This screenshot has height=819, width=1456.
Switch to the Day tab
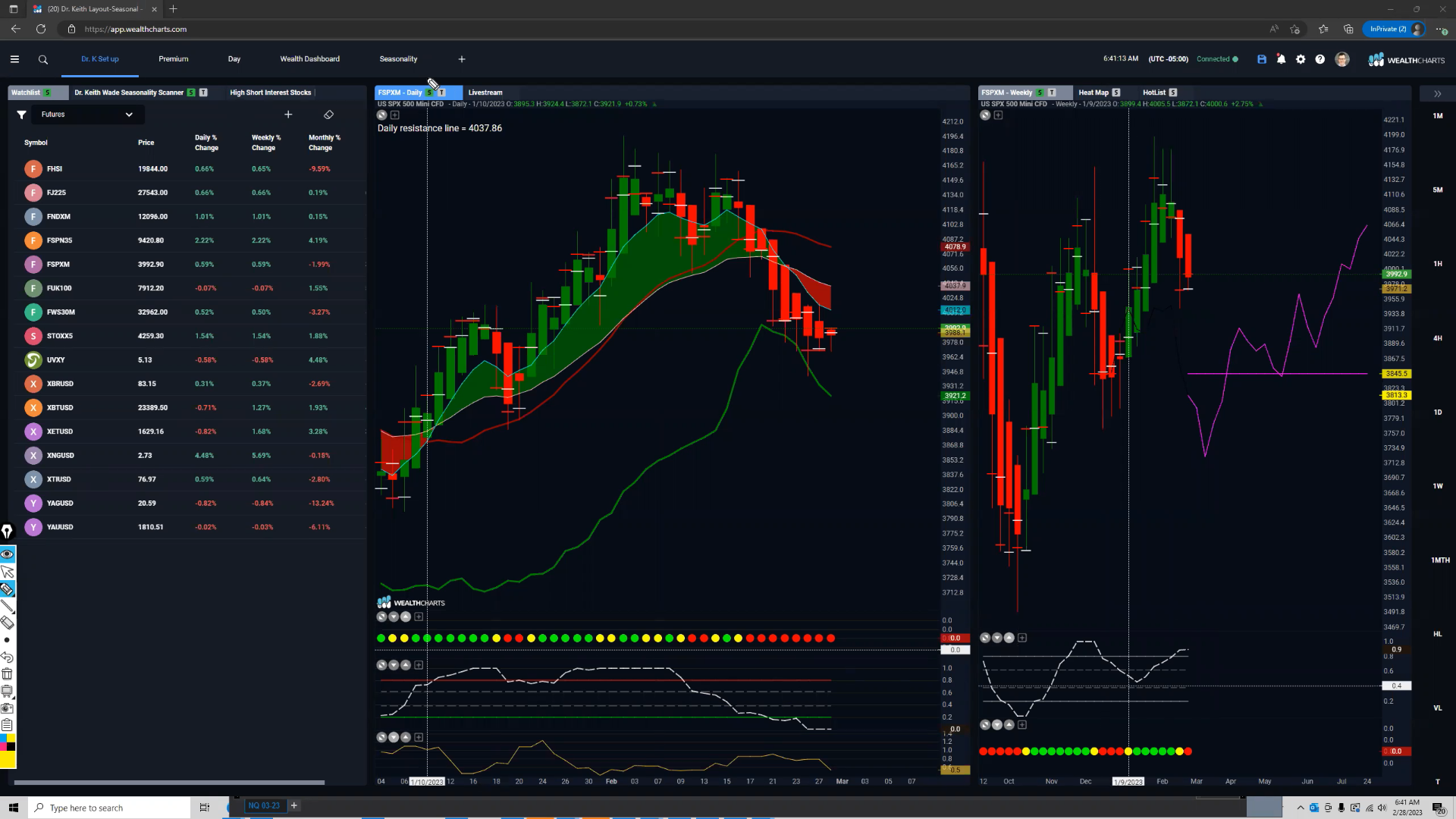coord(234,59)
